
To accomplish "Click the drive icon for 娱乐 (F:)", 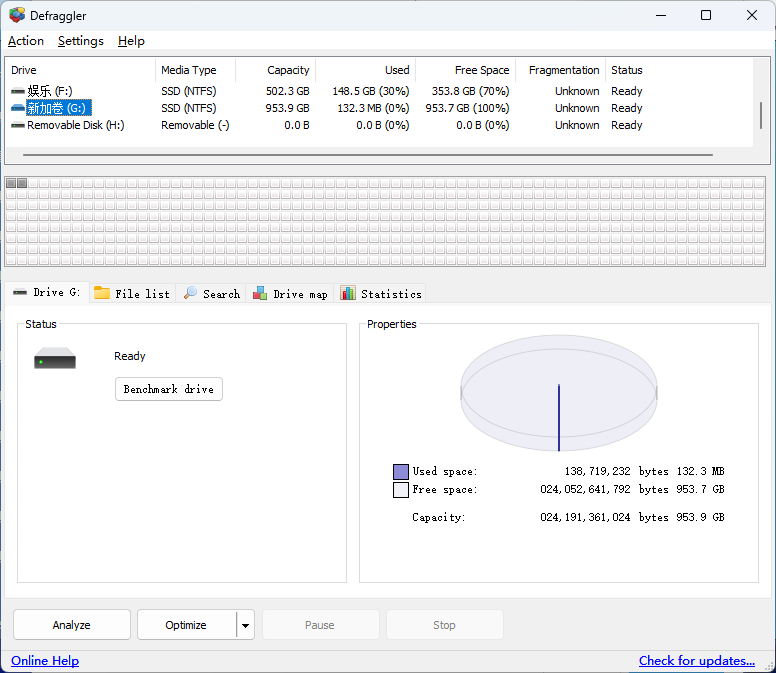I will [18, 91].
